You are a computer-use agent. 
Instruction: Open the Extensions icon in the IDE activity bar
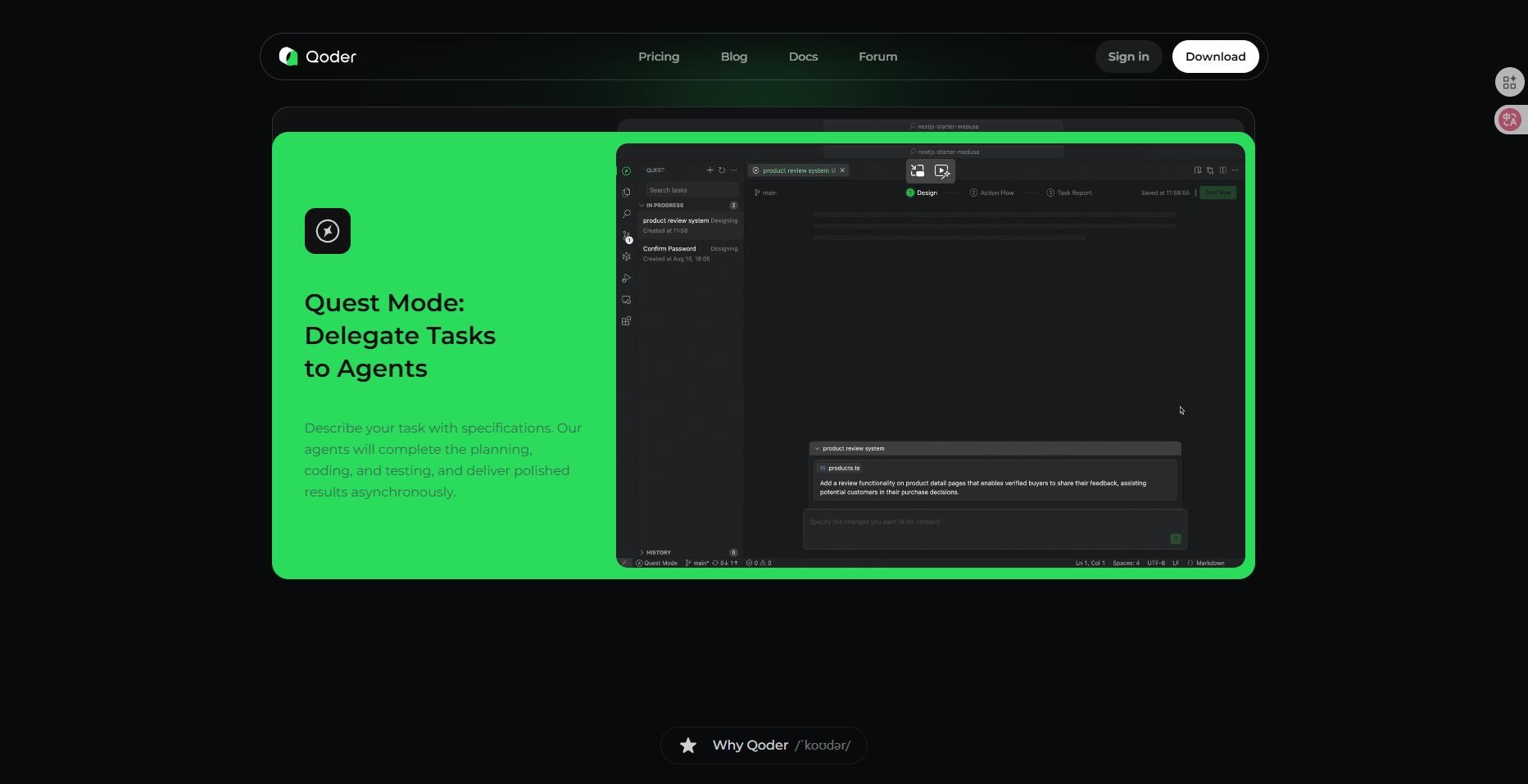(x=626, y=321)
